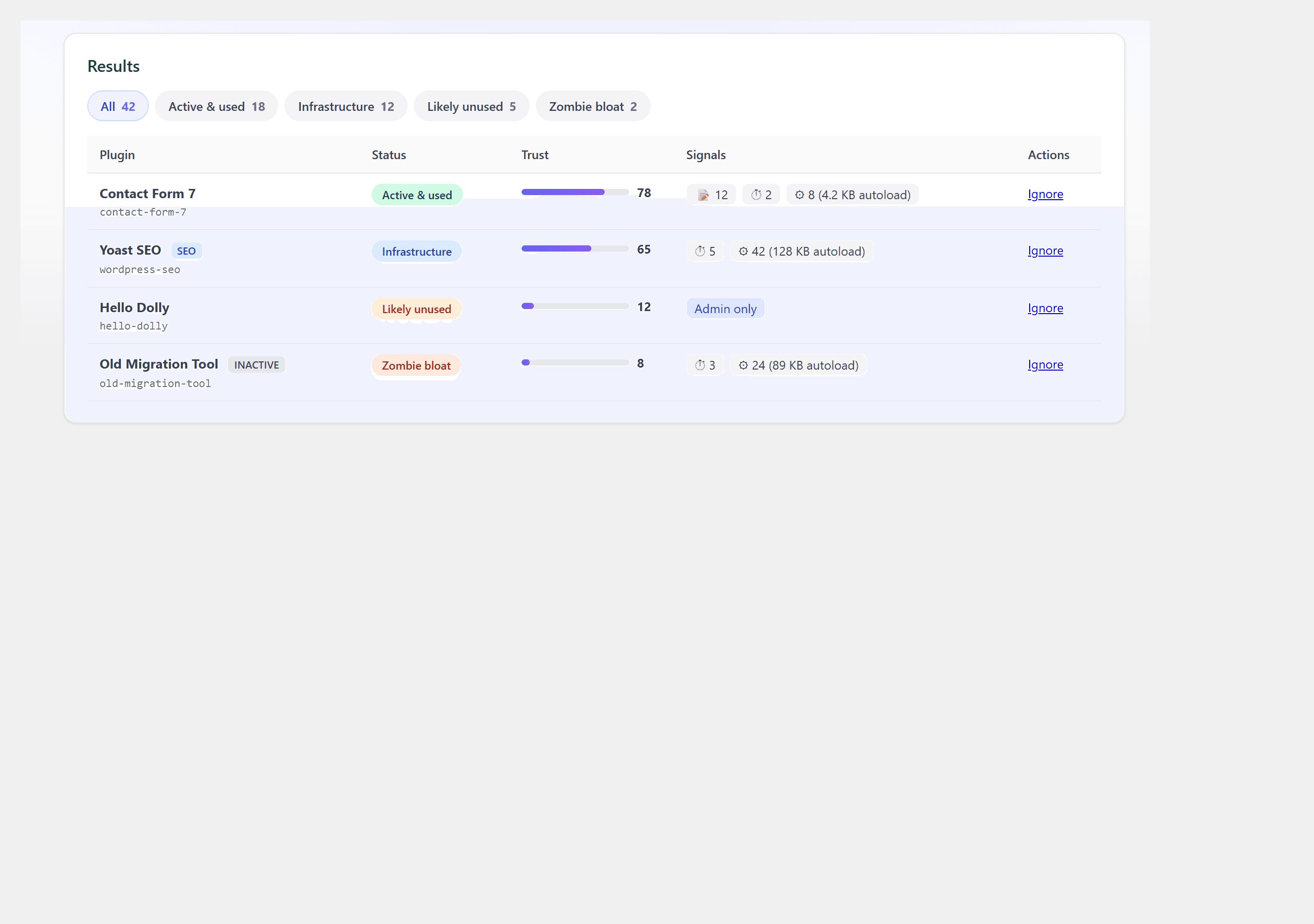Click the contact-form-7 slug text

(x=143, y=213)
